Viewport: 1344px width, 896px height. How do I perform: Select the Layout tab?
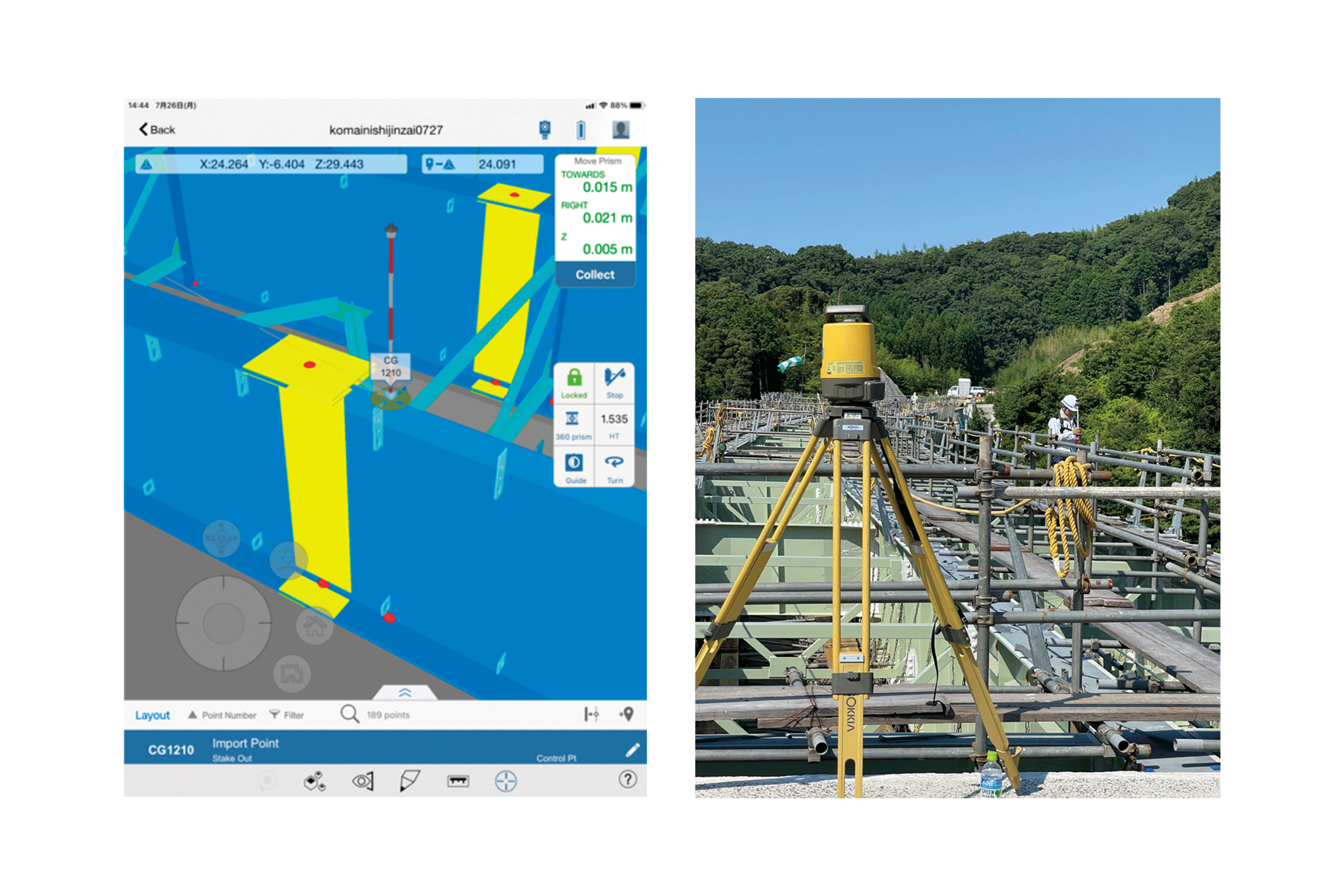tap(152, 715)
